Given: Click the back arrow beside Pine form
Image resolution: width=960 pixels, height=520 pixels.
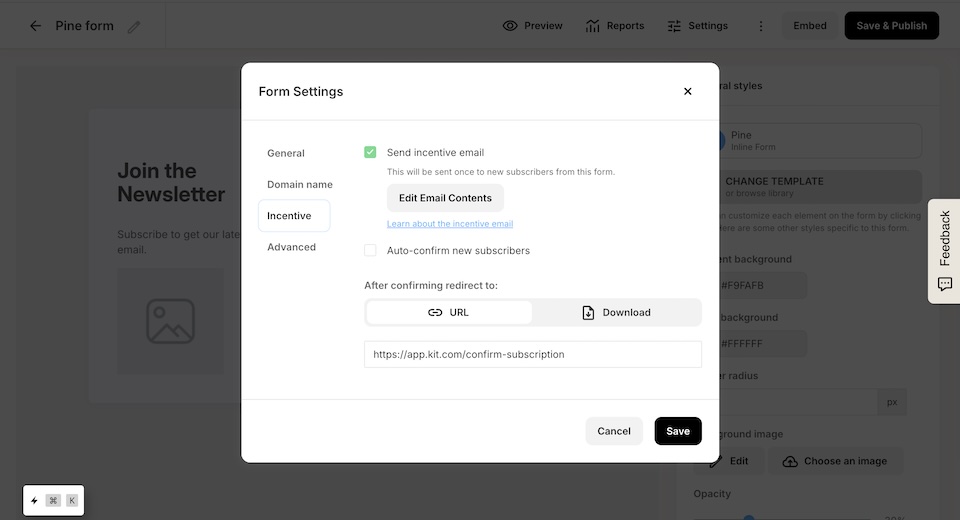Looking at the screenshot, I should click(36, 26).
